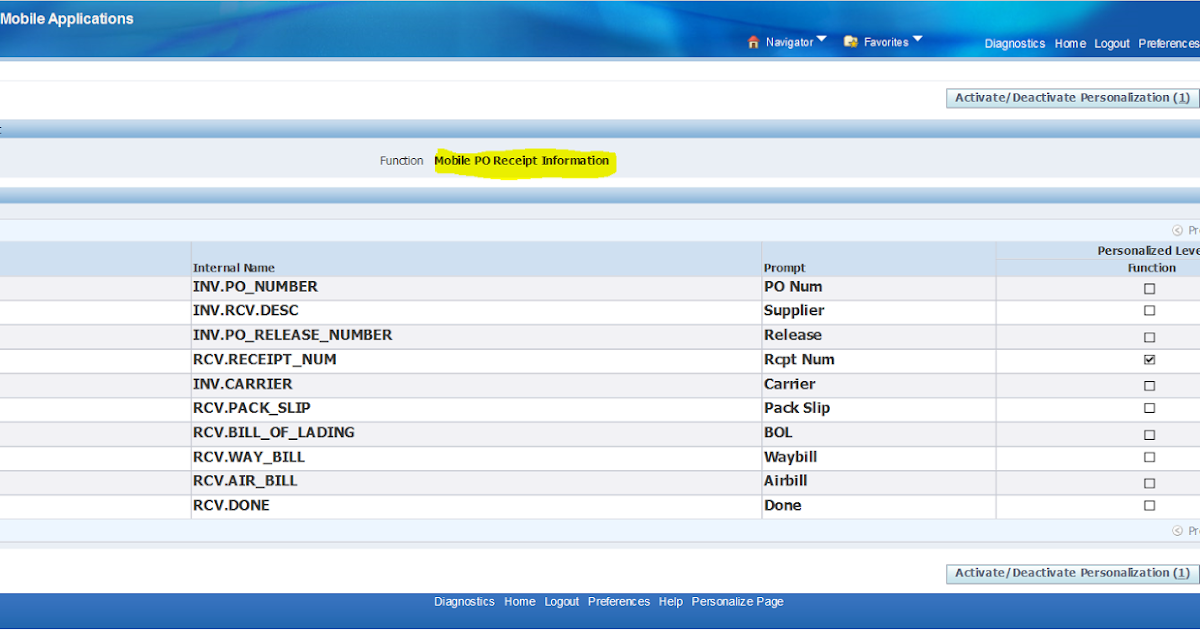The height and width of the screenshot is (630, 1200).
Task: Click the Navigator house icon
Action: coord(752,42)
